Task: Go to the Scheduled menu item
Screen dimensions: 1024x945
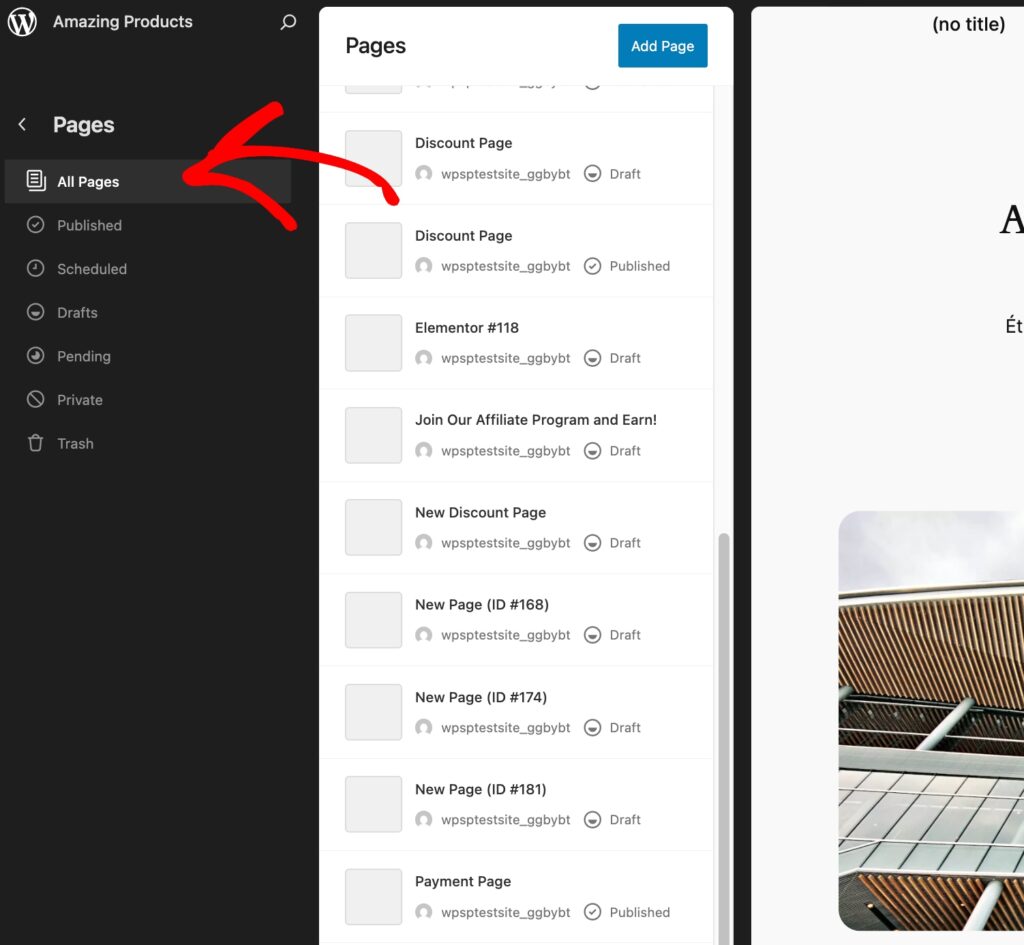Action: click(x=92, y=269)
